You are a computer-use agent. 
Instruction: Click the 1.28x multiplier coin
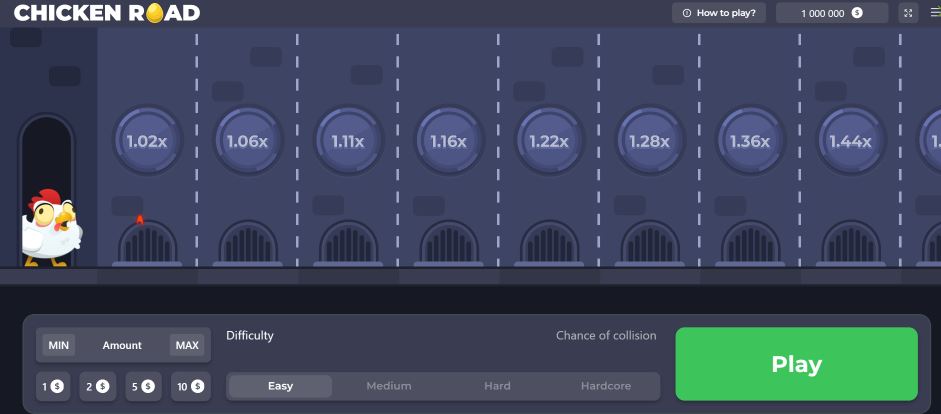[649, 141]
